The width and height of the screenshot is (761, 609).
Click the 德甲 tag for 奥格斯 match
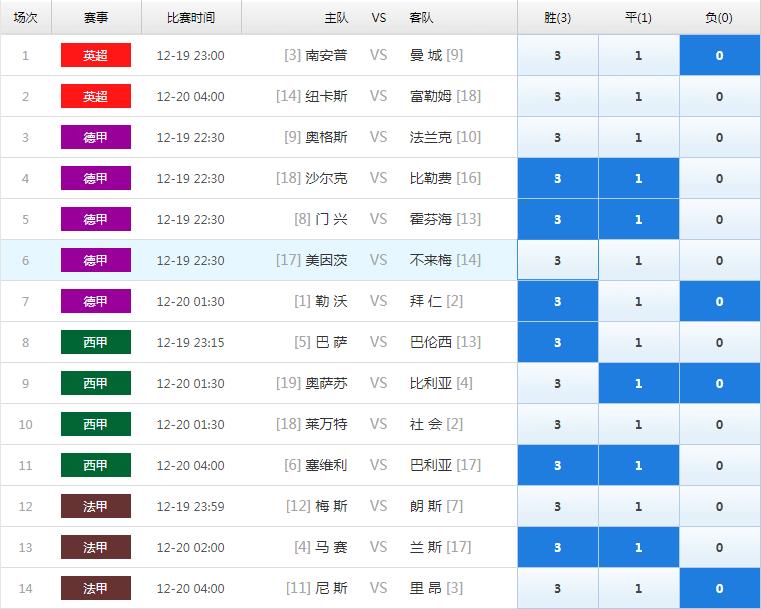coord(96,137)
